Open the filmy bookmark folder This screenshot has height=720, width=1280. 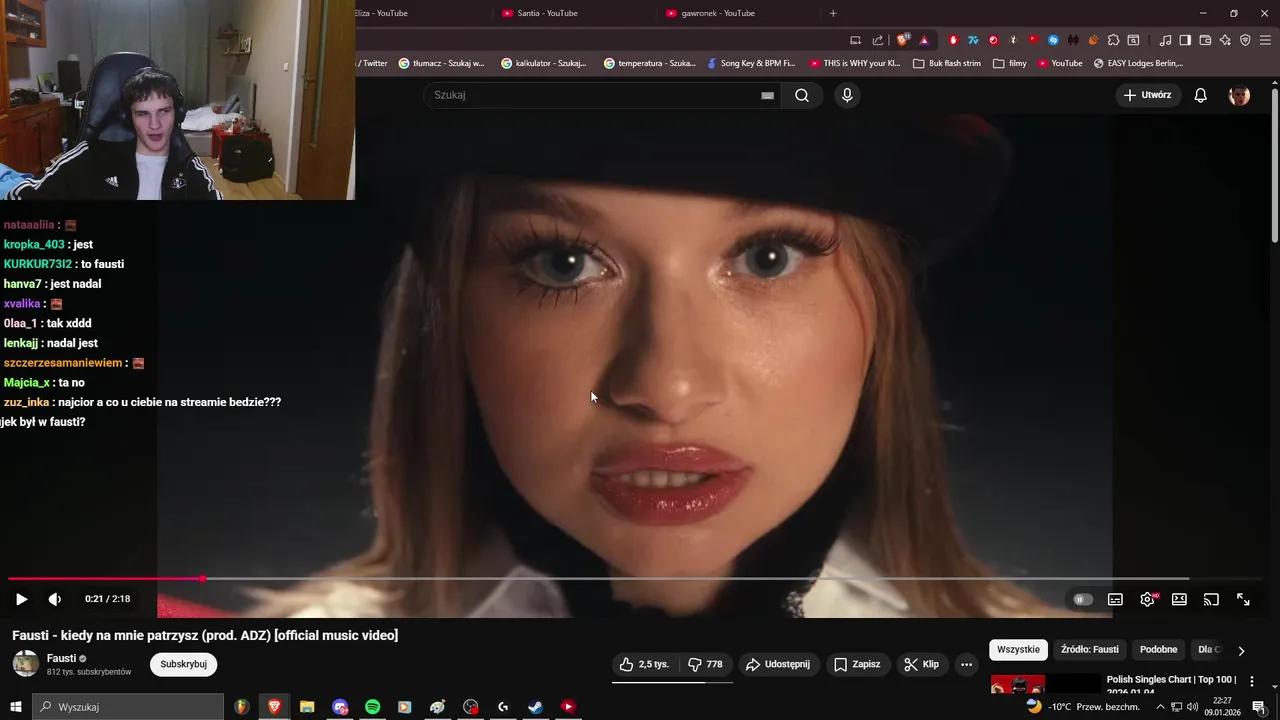coord(1010,63)
